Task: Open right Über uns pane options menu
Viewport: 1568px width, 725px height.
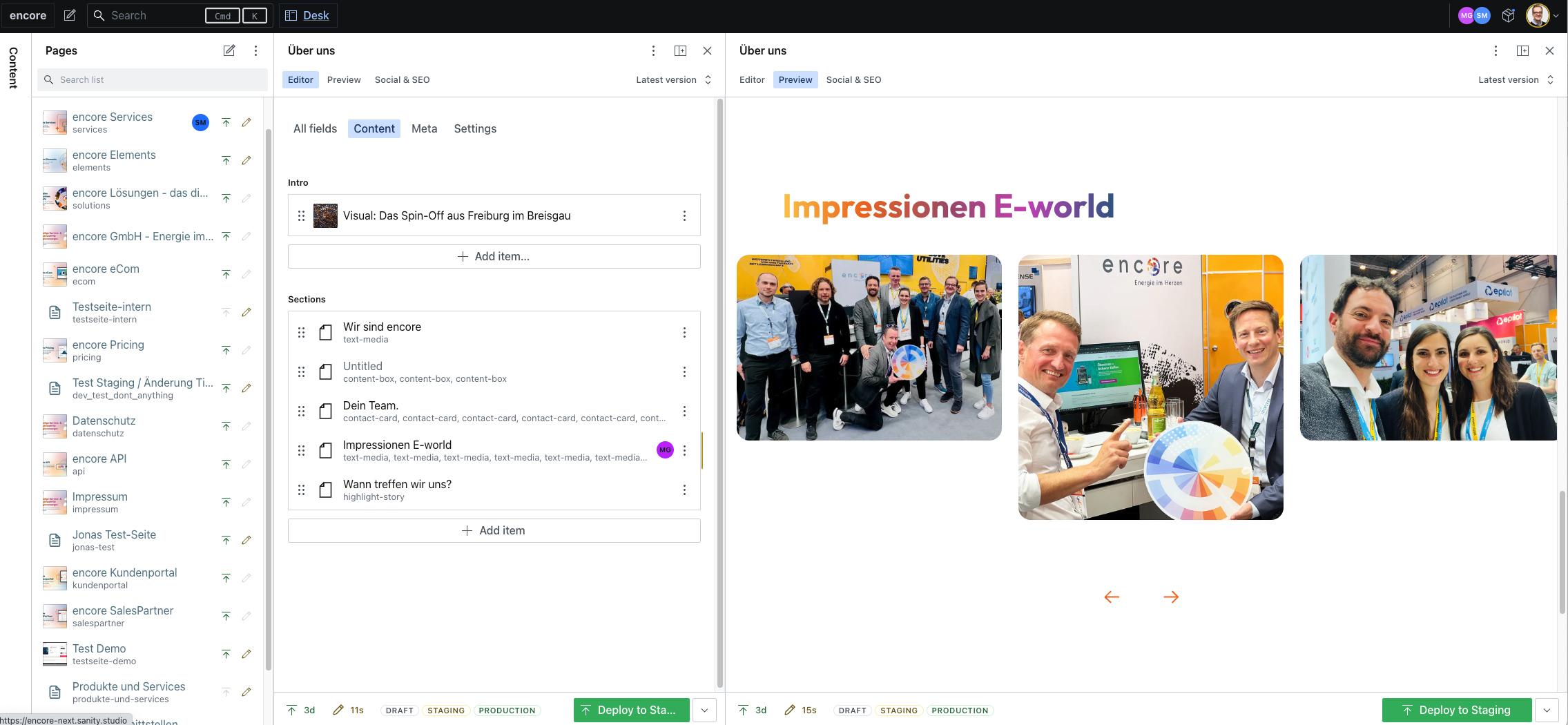Action: point(1496,50)
